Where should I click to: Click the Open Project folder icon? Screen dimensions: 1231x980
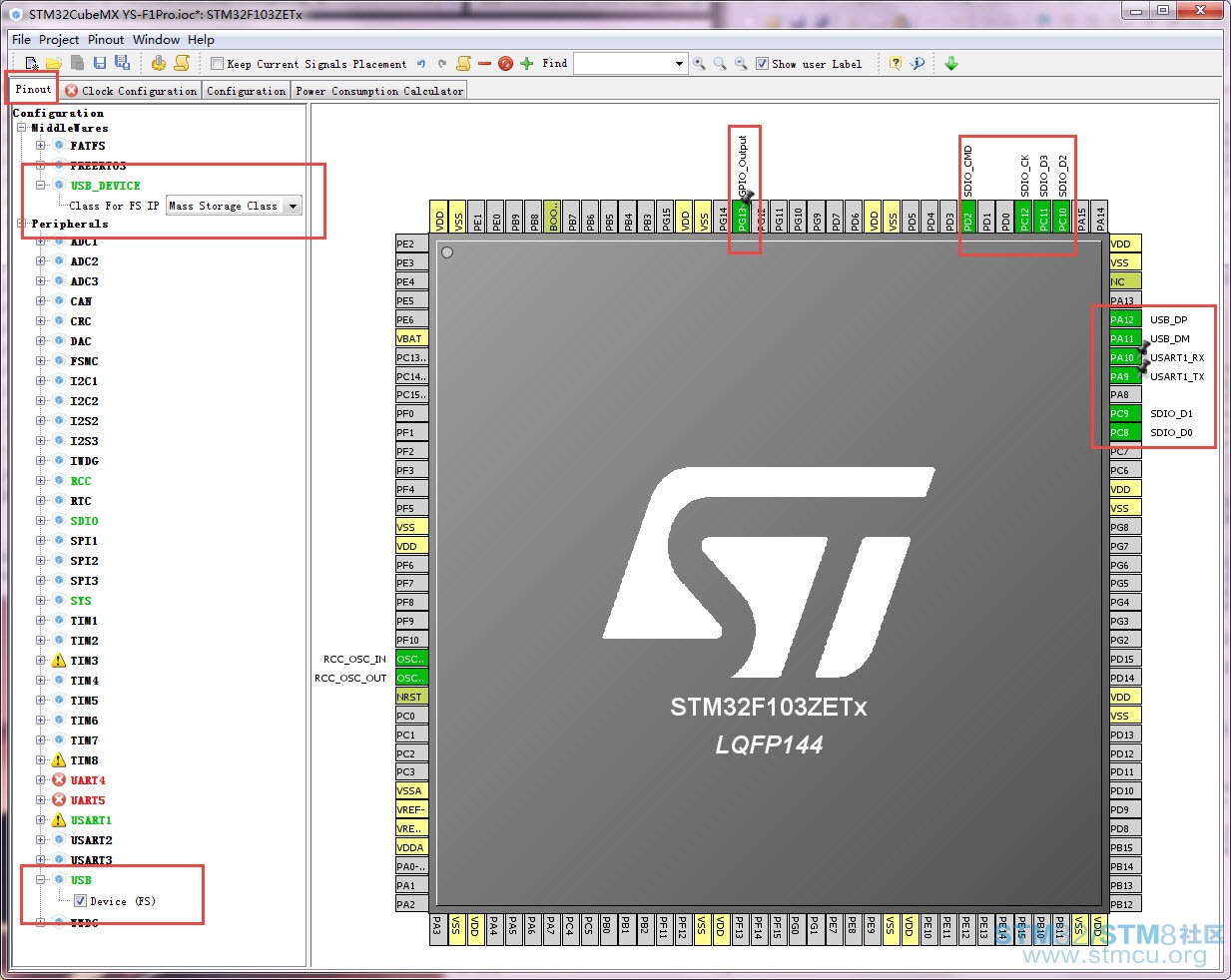coord(54,63)
